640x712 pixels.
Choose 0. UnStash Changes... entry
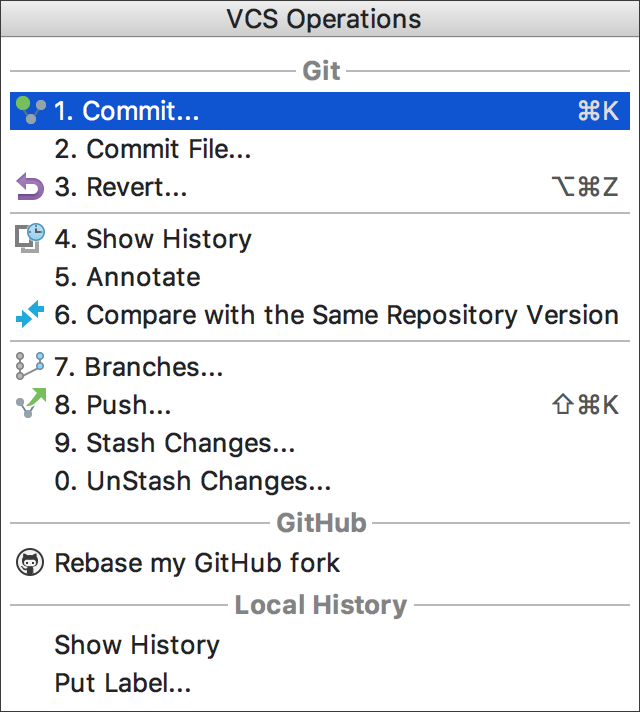point(320,481)
